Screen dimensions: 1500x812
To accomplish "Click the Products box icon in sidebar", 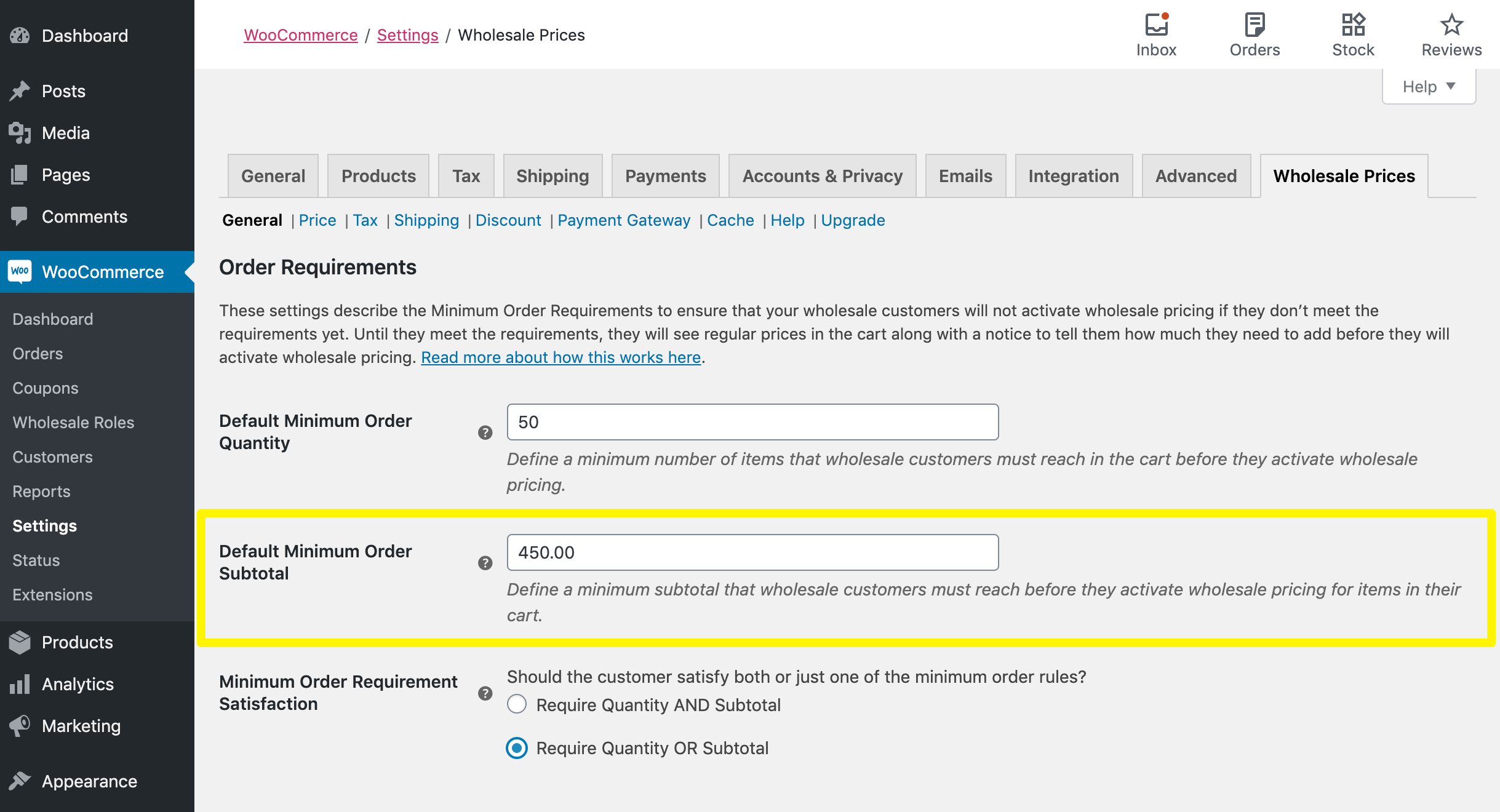I will click(x=20, y=642).
